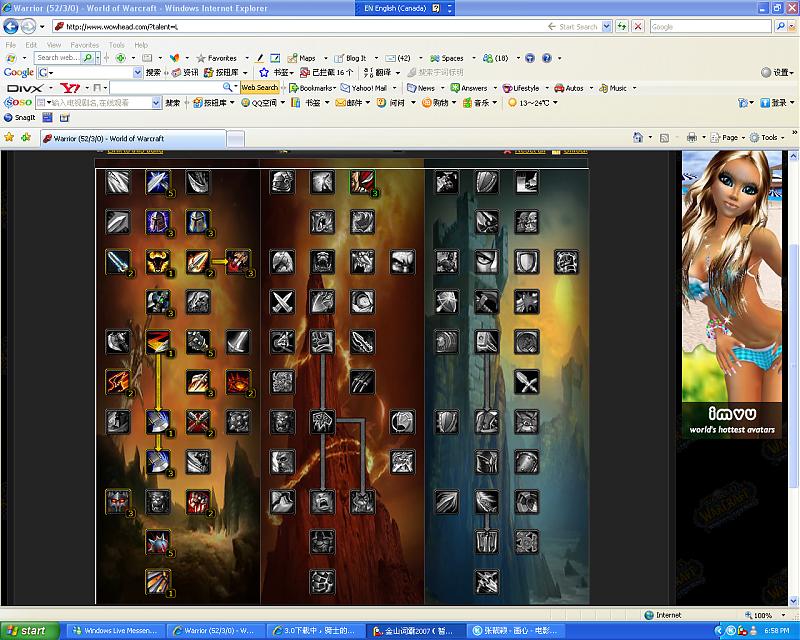Select the eye talent in the Protection tree

pos(487,262)
